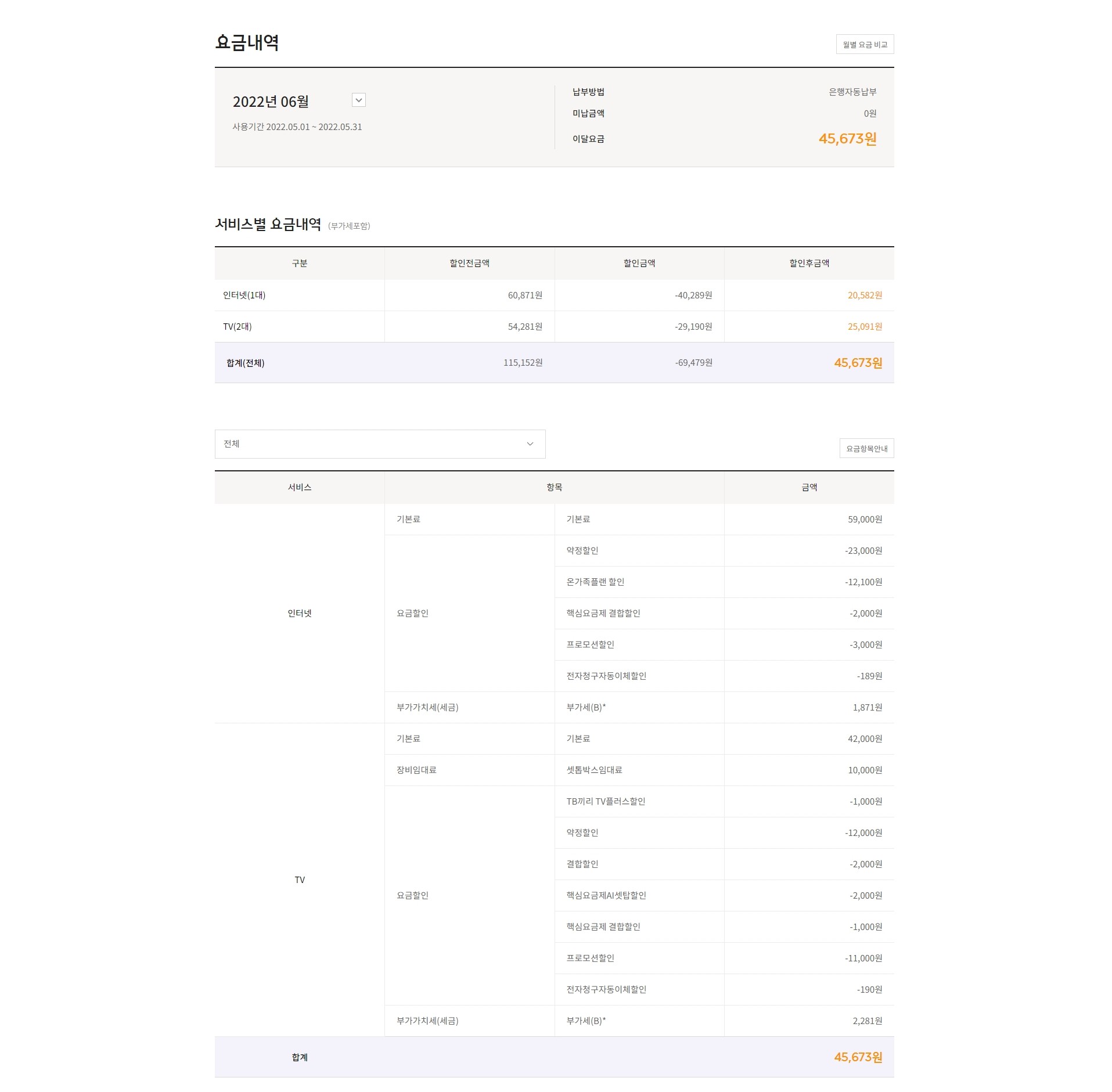
Task: Click the 요금내역 page title
Action: click(x=249, y=41)
